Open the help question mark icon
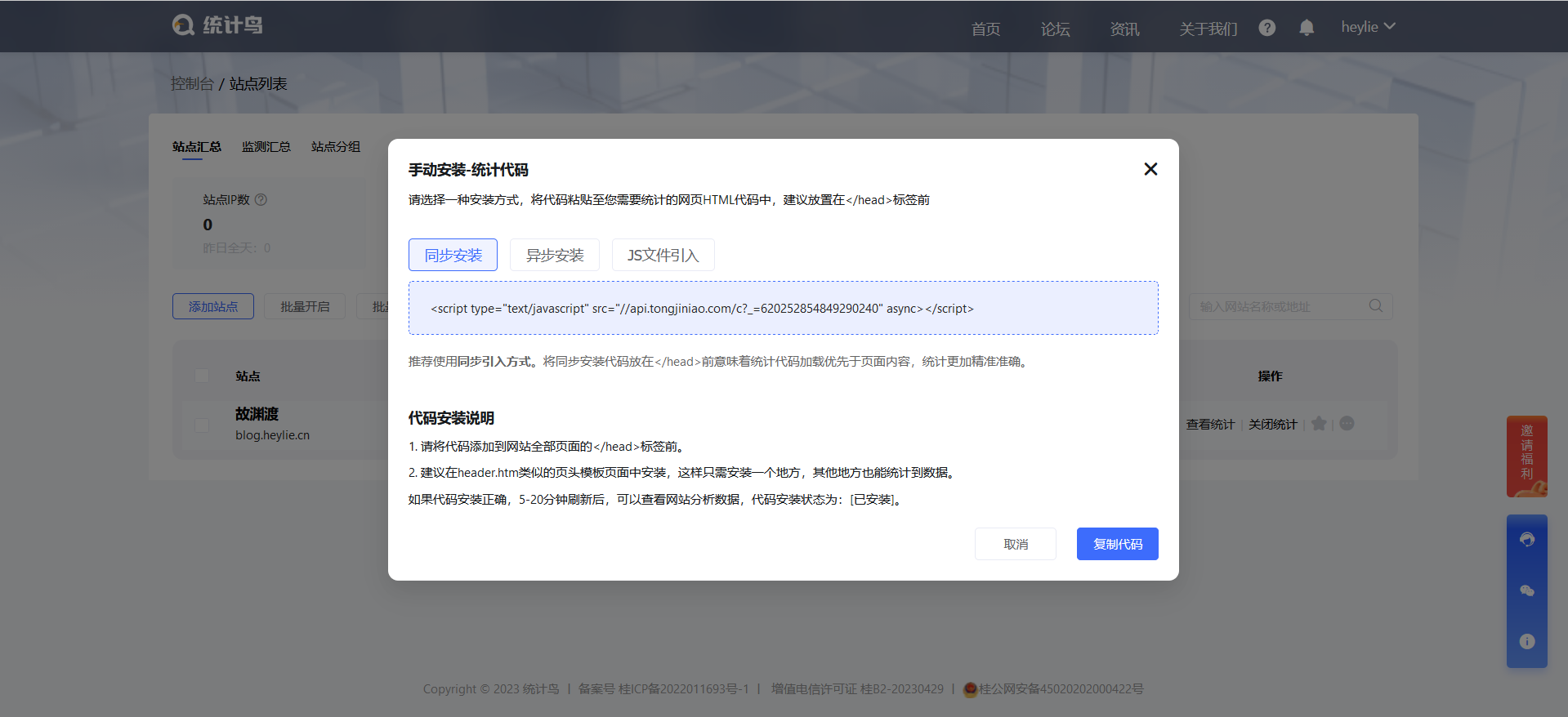The height and width of the screenshot is (717, 1568). 1266,28
